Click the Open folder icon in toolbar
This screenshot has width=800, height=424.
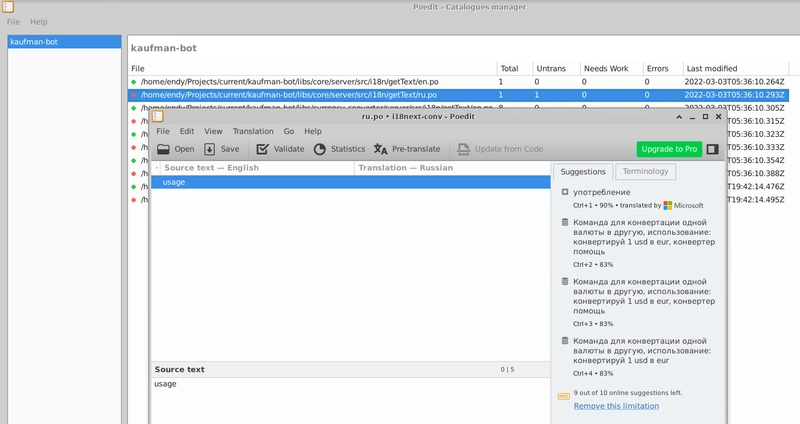163,149
